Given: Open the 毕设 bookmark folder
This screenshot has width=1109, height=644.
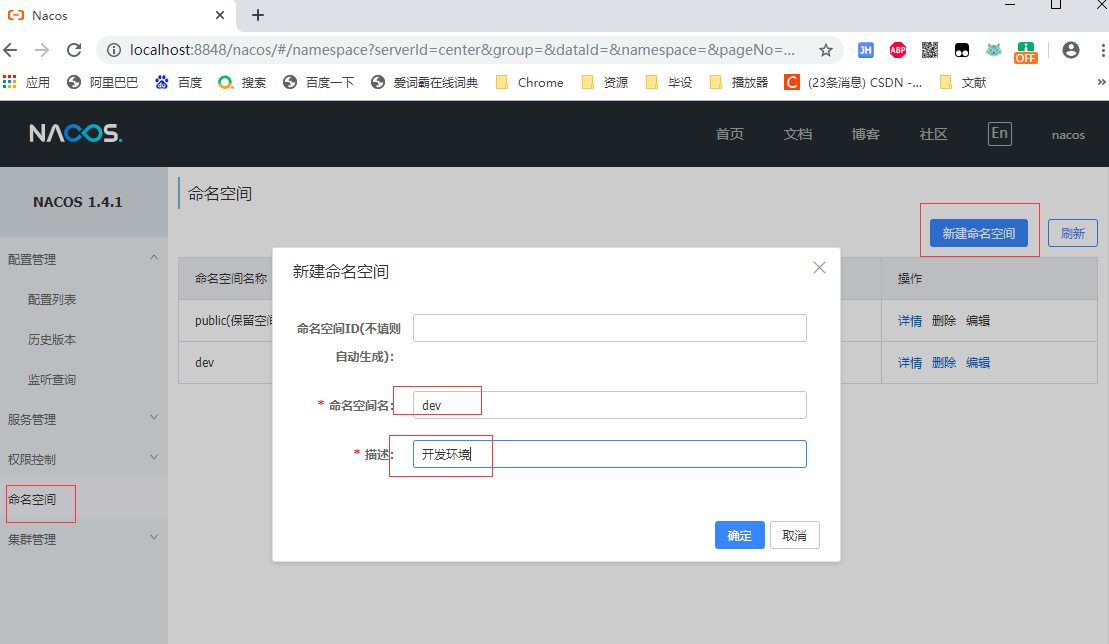Looking at the screenshot, I should (x=668, y=83).
